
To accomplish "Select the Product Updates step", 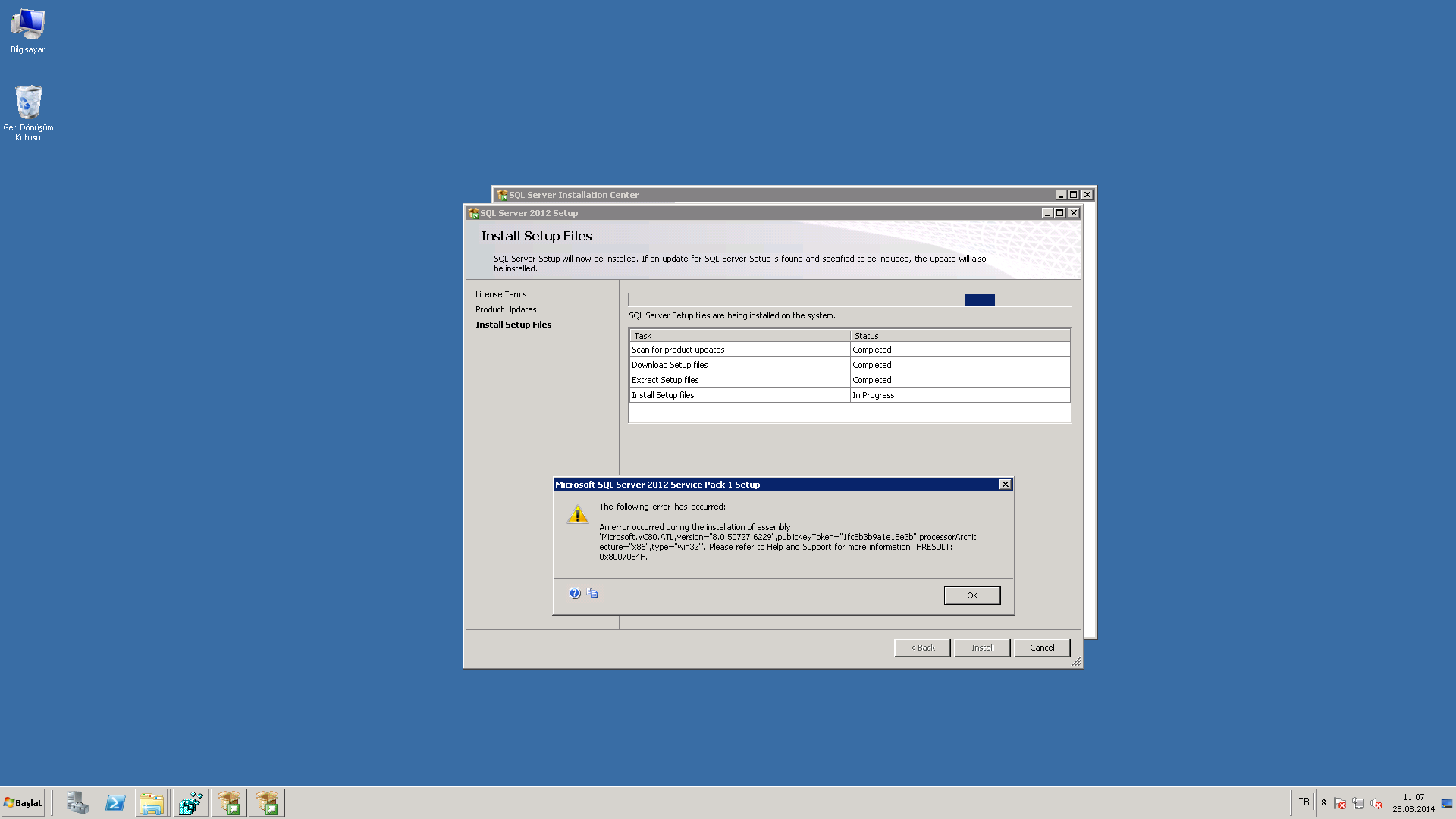I will [x=506, y=309].
